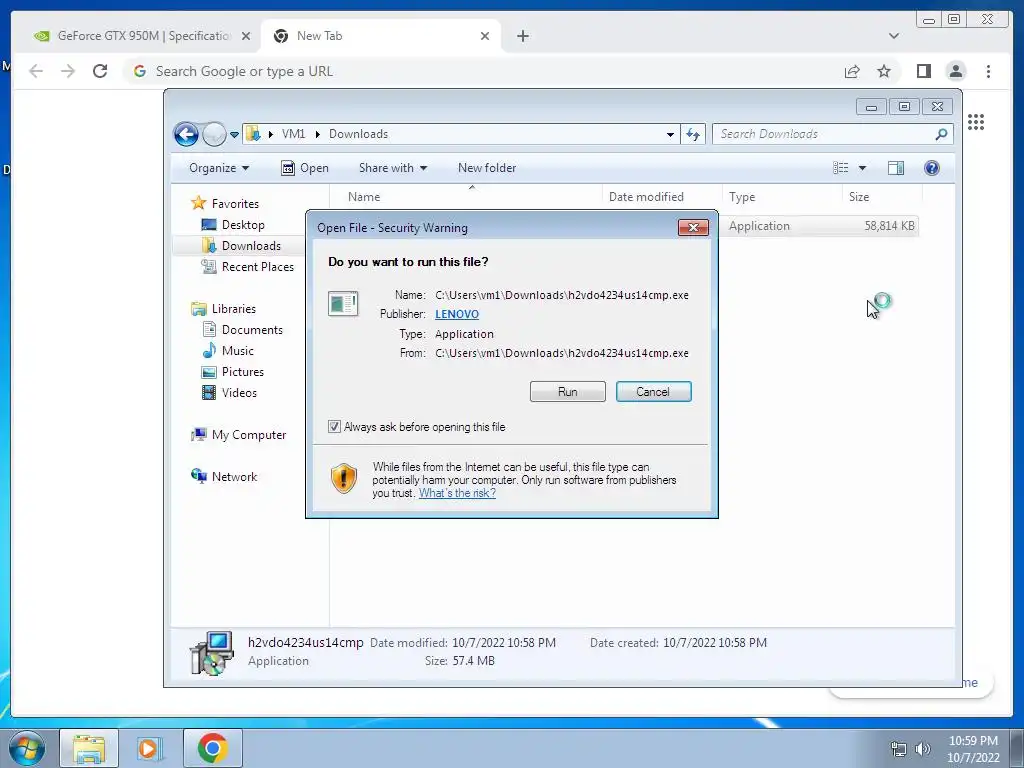Open the Windows Start menu
Image resolution: width=1024 pixels, height=768 pixels.
(x=27, y=748)
